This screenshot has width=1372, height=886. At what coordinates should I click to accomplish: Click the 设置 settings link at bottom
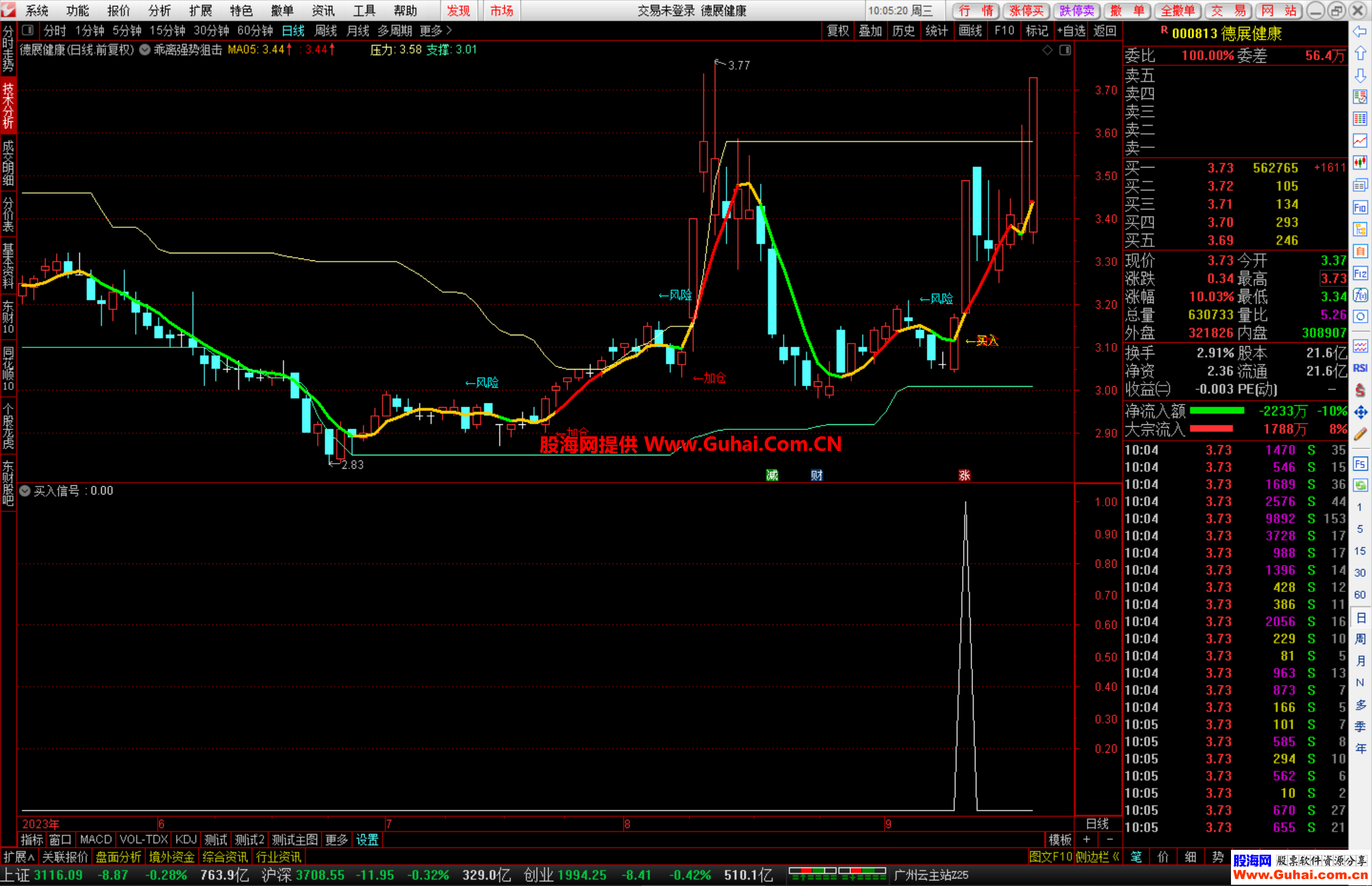(367, 840)
